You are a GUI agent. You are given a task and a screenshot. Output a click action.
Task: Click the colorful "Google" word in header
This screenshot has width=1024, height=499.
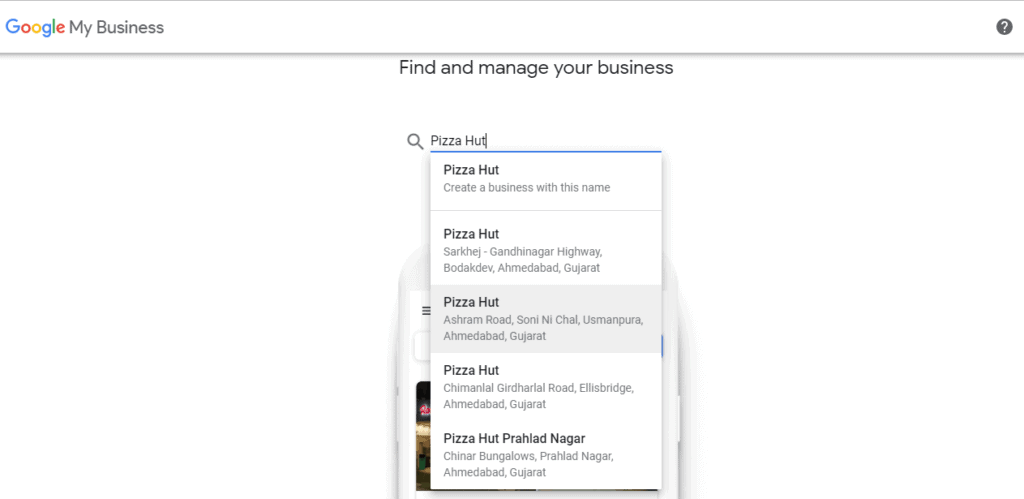35,27
